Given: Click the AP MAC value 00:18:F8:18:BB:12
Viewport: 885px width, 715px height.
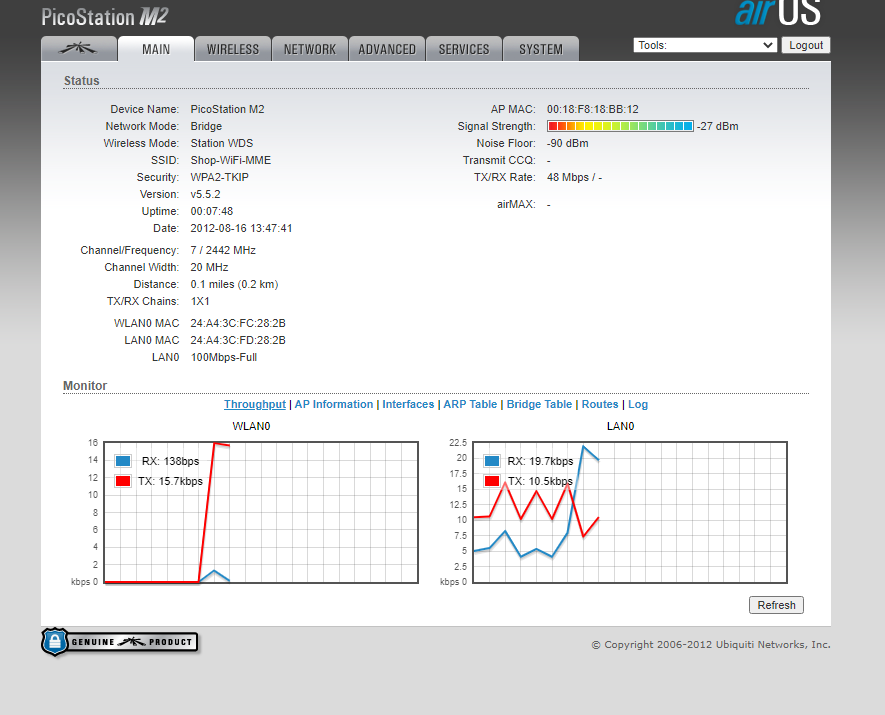Looking at the screenshot, I should click(593, 109).
